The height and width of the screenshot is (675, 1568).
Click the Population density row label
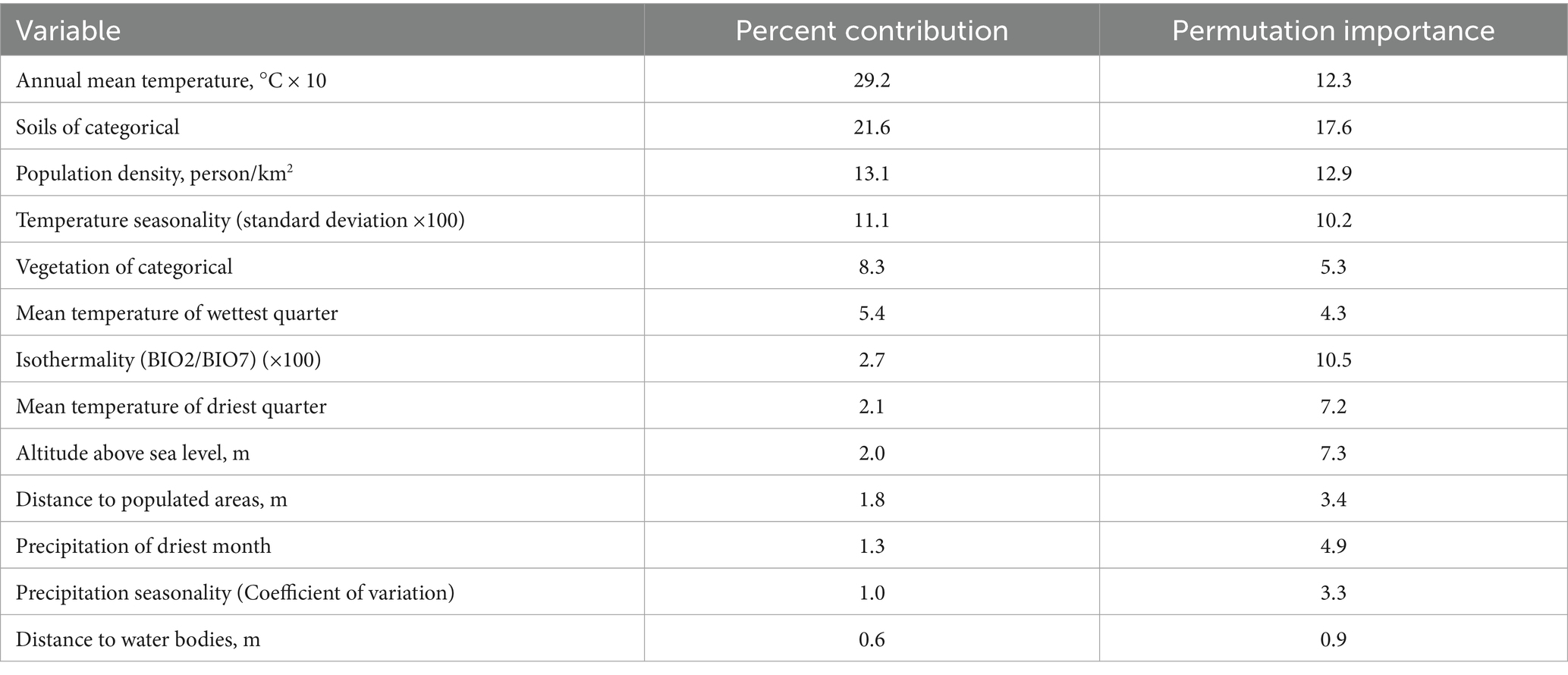pyautogui.click(x=155, y=174)
